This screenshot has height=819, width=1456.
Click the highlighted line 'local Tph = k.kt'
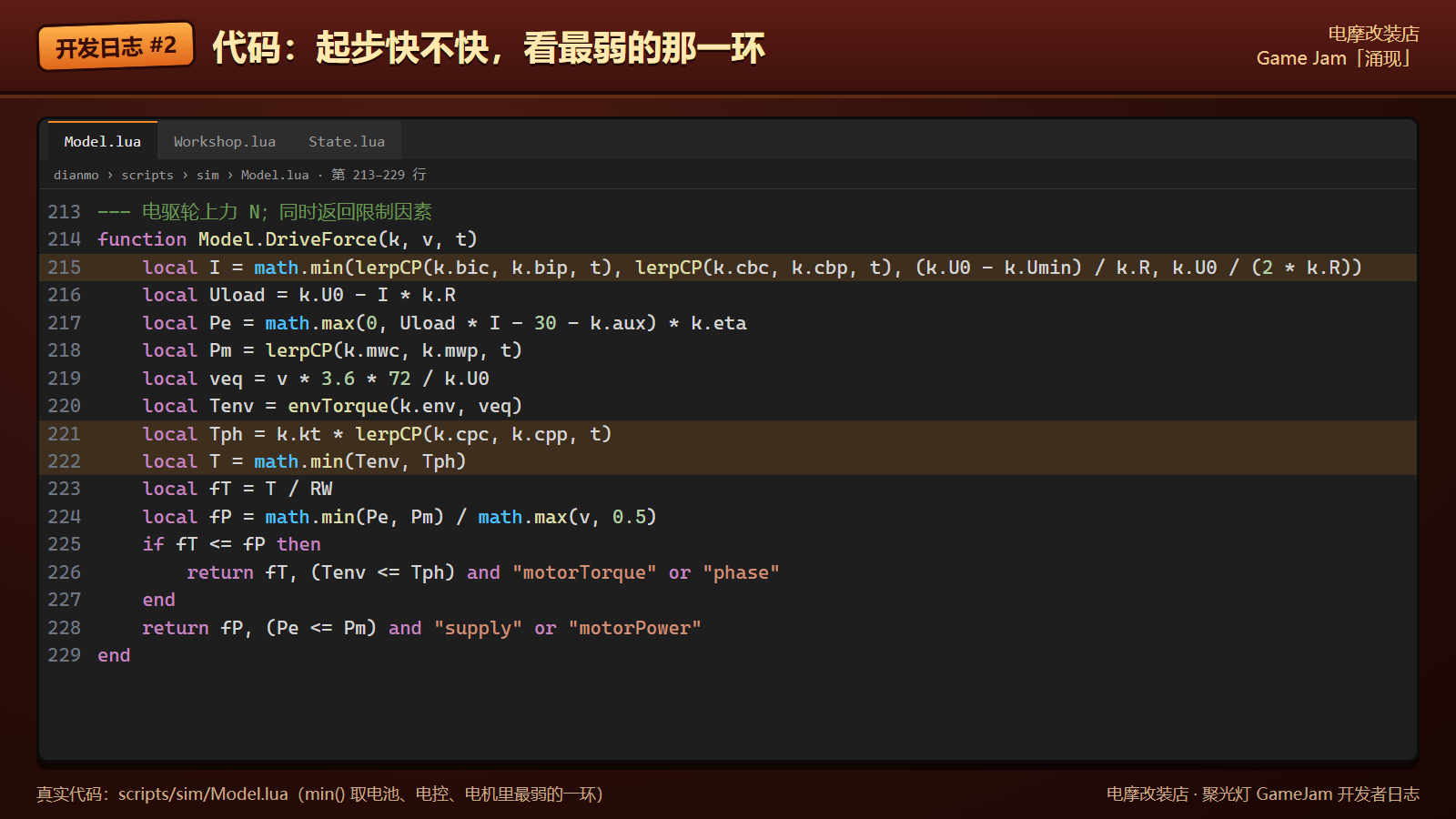pyautogui.click(x=728, y=434)
